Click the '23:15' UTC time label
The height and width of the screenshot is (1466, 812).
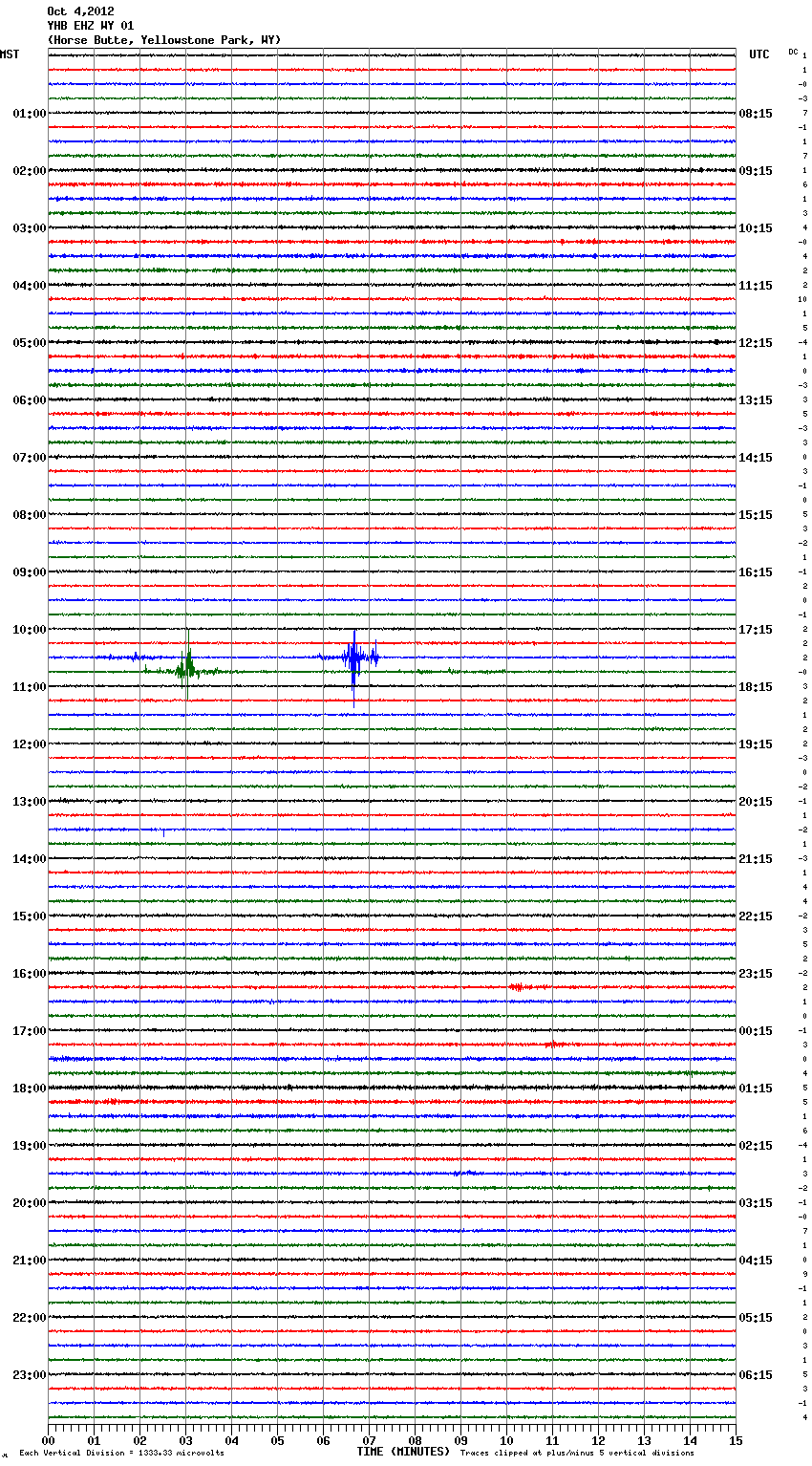point(756,974)
